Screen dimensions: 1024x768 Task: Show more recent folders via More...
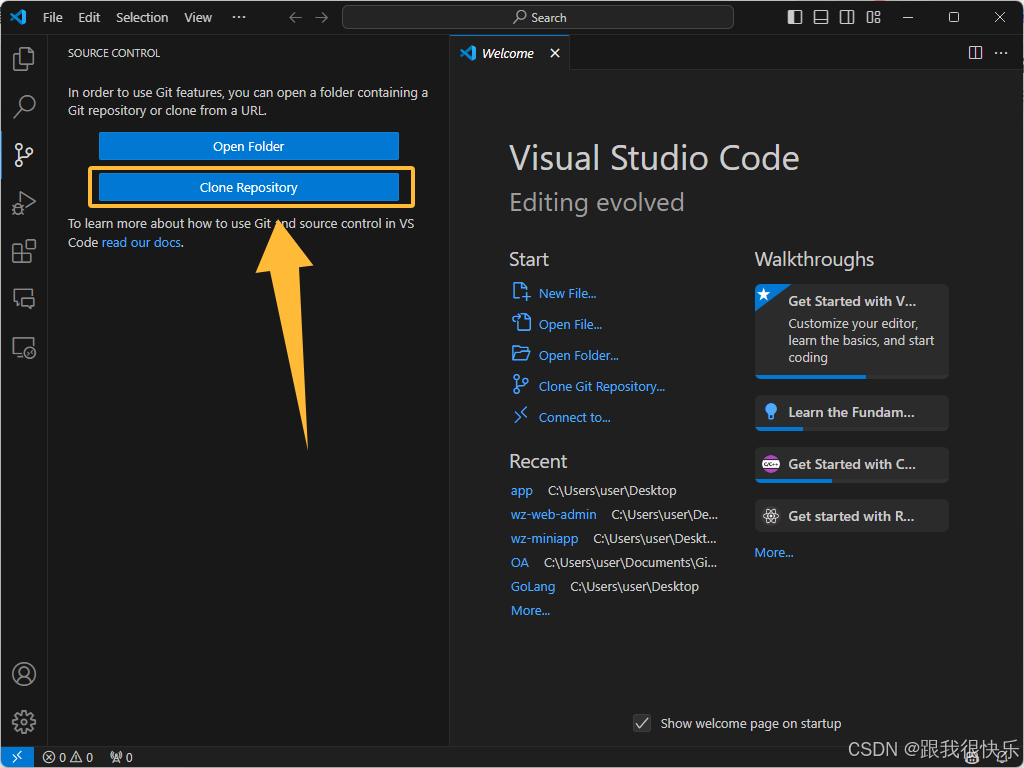point(530,611)
